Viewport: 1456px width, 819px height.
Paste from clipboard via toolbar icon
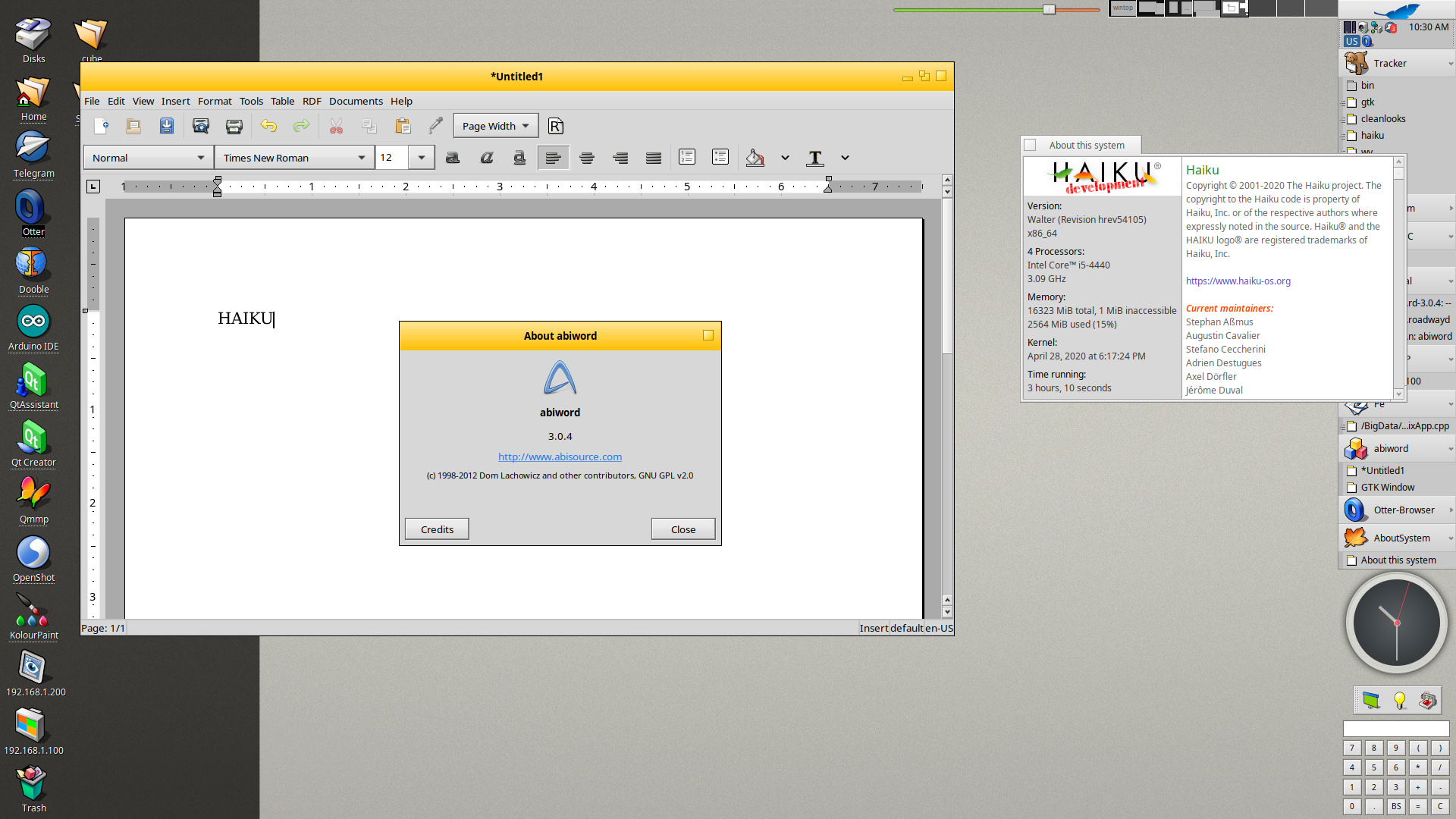pyautogui.click(x=403, y=126)
